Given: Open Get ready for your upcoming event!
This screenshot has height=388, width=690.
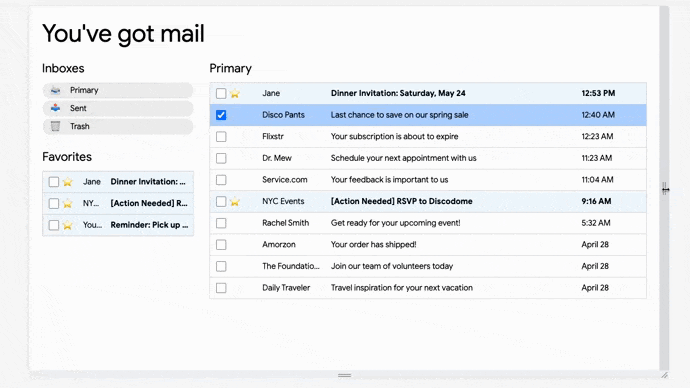Looking at the screenshot, I should 395,223.
